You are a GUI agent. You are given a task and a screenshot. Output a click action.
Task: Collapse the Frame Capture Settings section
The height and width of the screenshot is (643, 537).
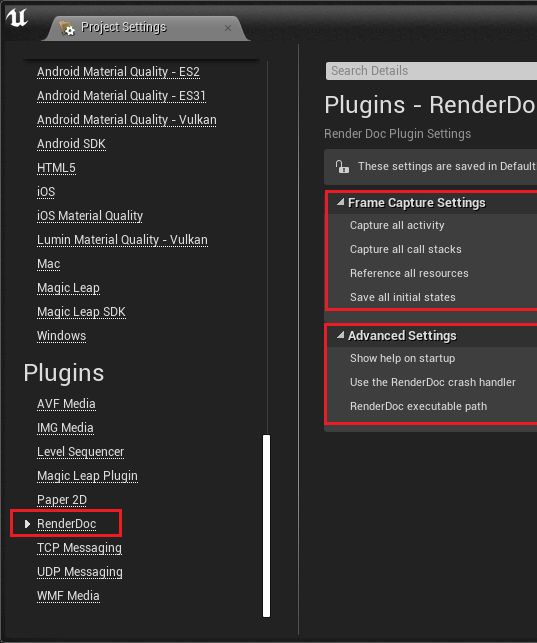coord(340,202)
